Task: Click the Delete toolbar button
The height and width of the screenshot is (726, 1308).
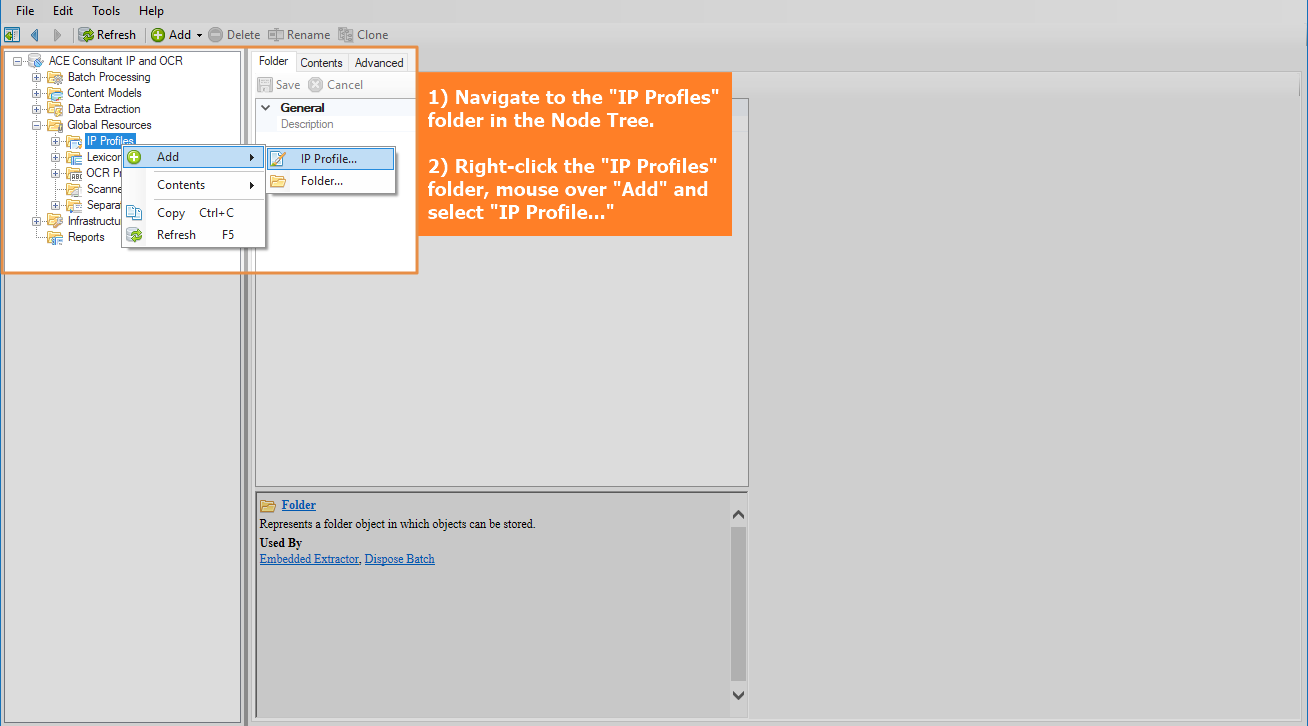Action: pos(234,35)
